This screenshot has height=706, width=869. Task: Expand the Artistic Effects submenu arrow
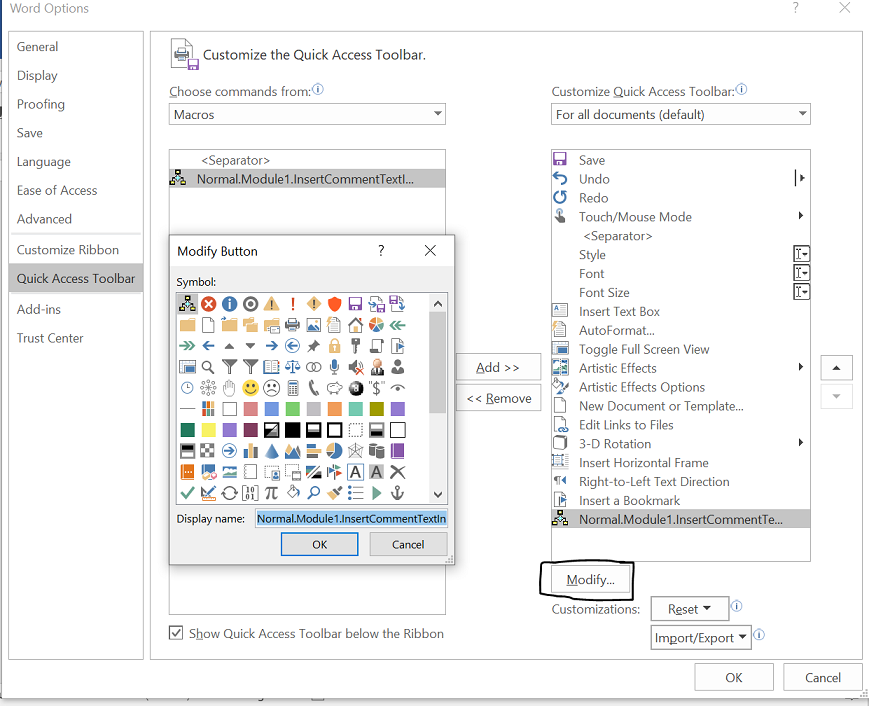[800, 367]
